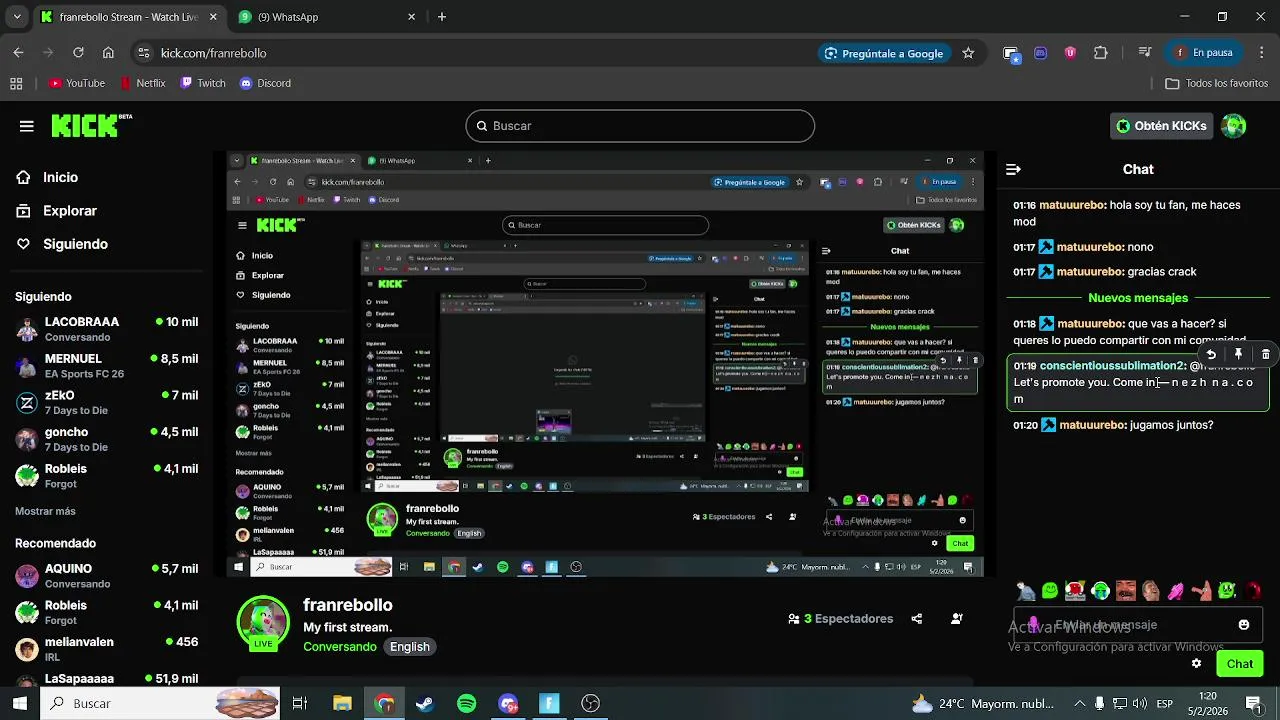Open YouTube bookmark
The height and width of the screenshot is (720, 1280).
pos(77,84)
